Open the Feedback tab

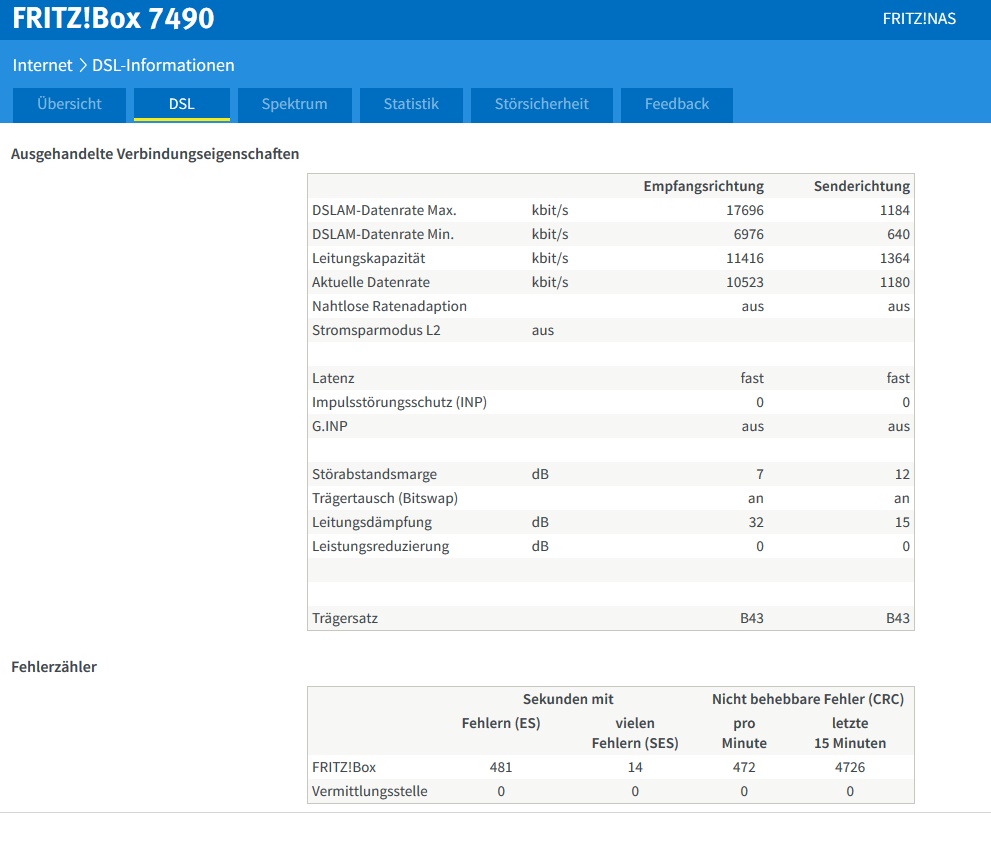coord(677,104)
